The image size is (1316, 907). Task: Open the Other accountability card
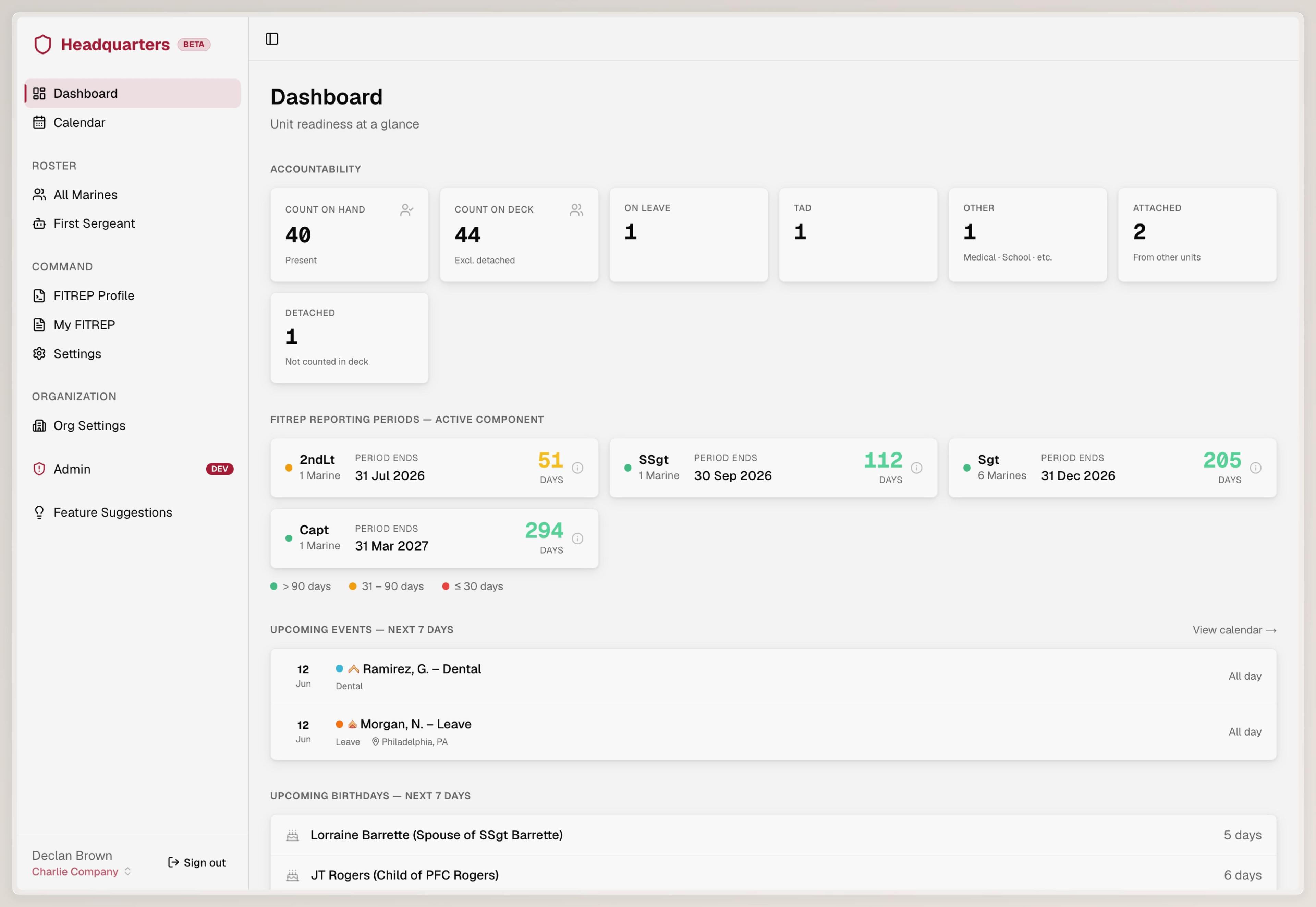pos(1027,235)
